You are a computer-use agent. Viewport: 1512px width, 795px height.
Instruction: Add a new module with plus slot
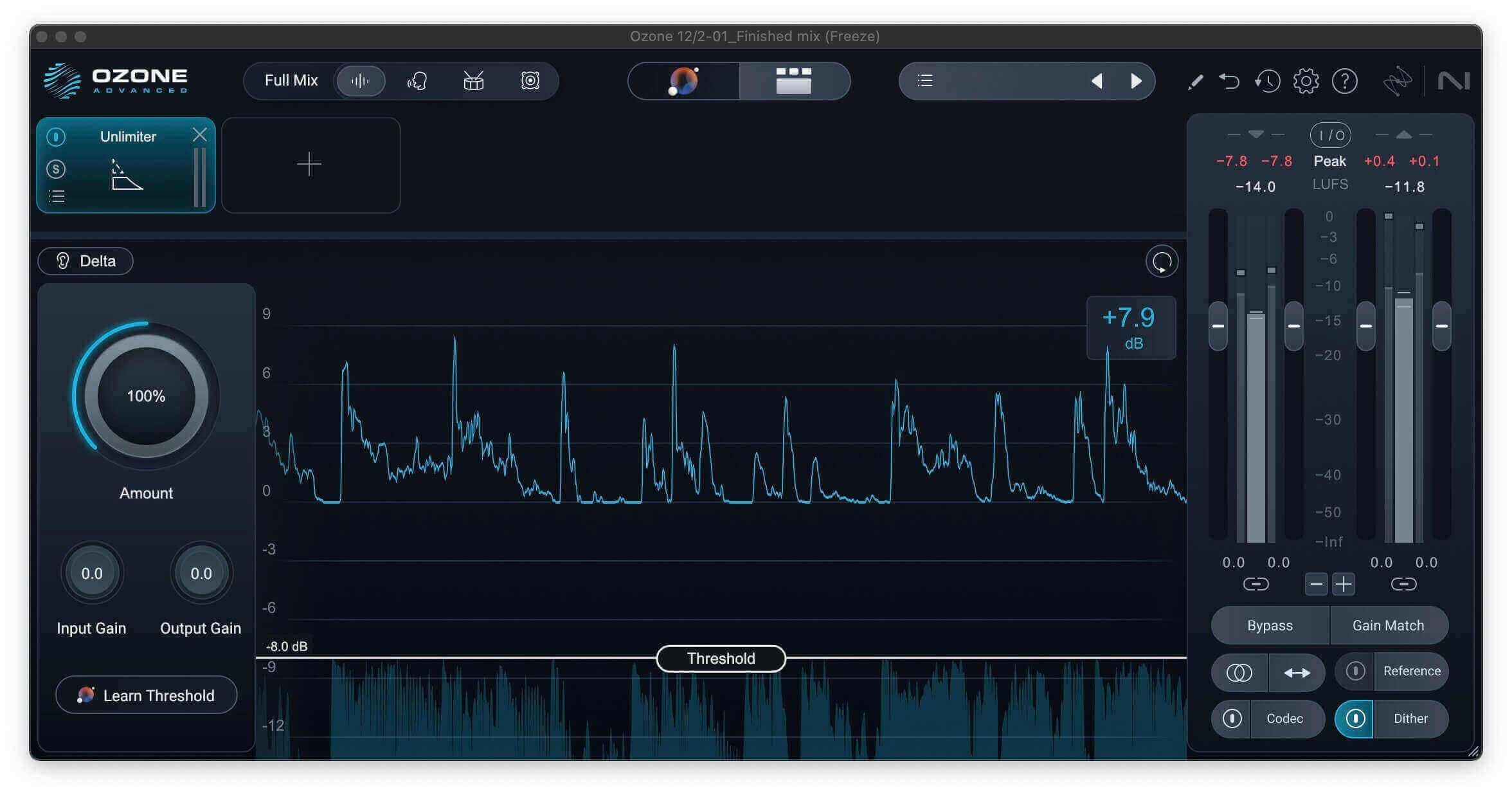(x=310, y=165)
